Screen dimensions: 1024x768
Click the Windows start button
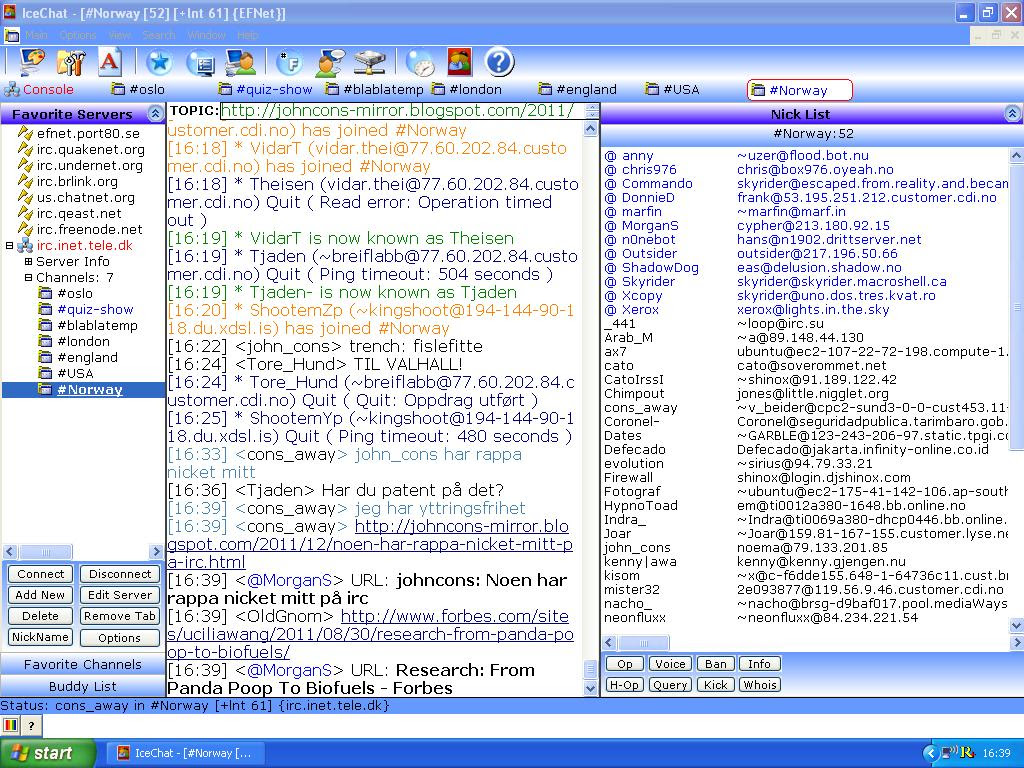point(46,753)
